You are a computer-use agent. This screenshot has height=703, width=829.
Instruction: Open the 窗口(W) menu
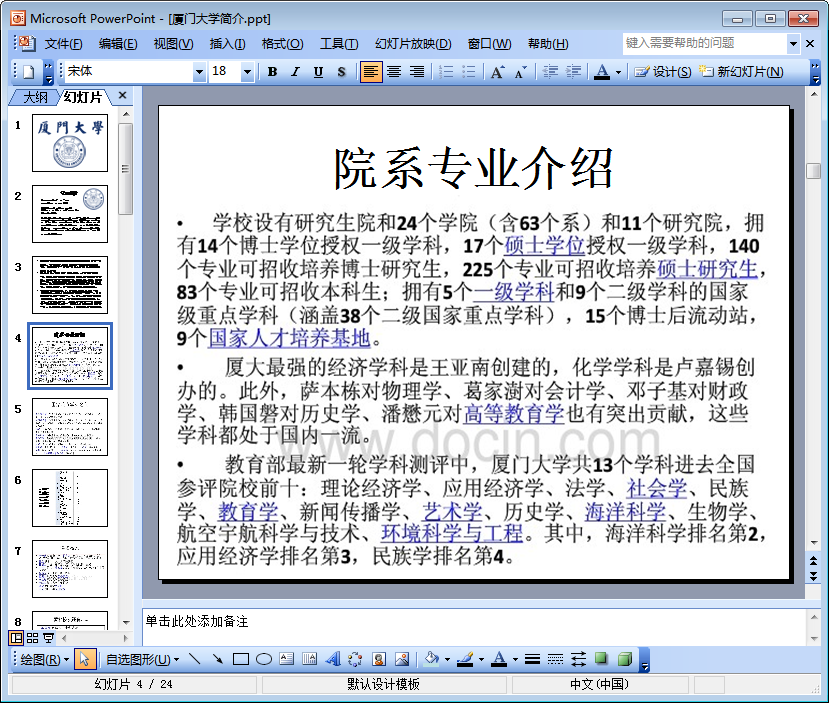tap(490, 44)
